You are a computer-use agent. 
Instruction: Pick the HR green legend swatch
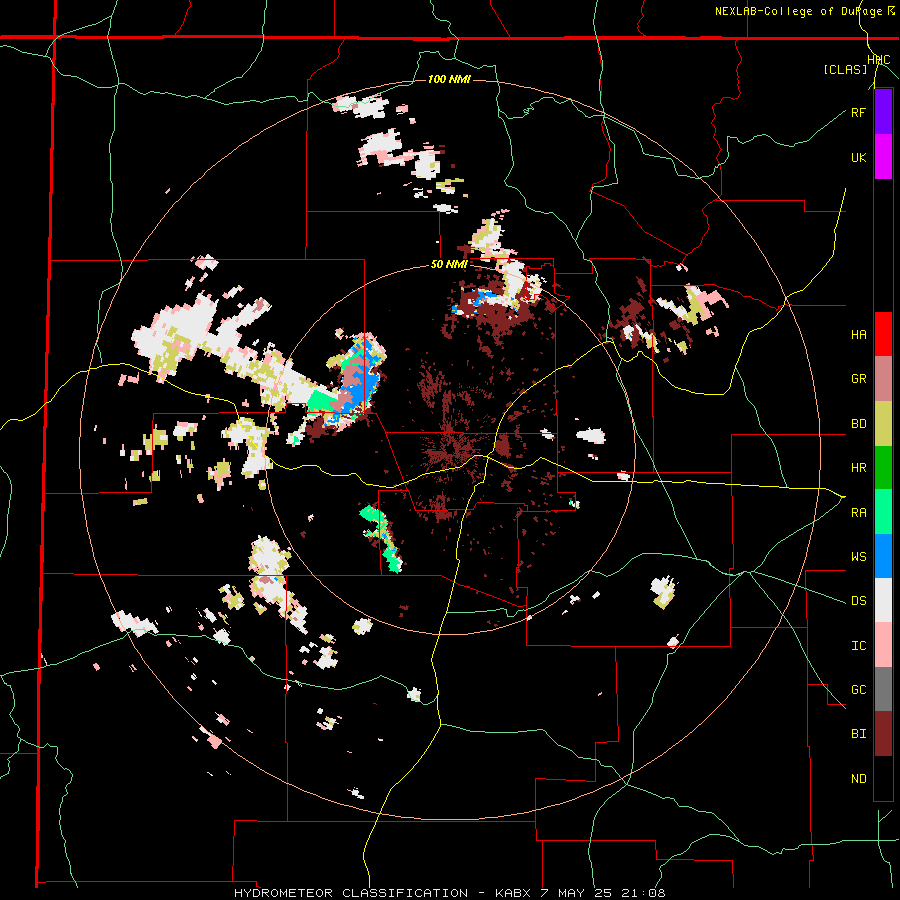(883, 468)
